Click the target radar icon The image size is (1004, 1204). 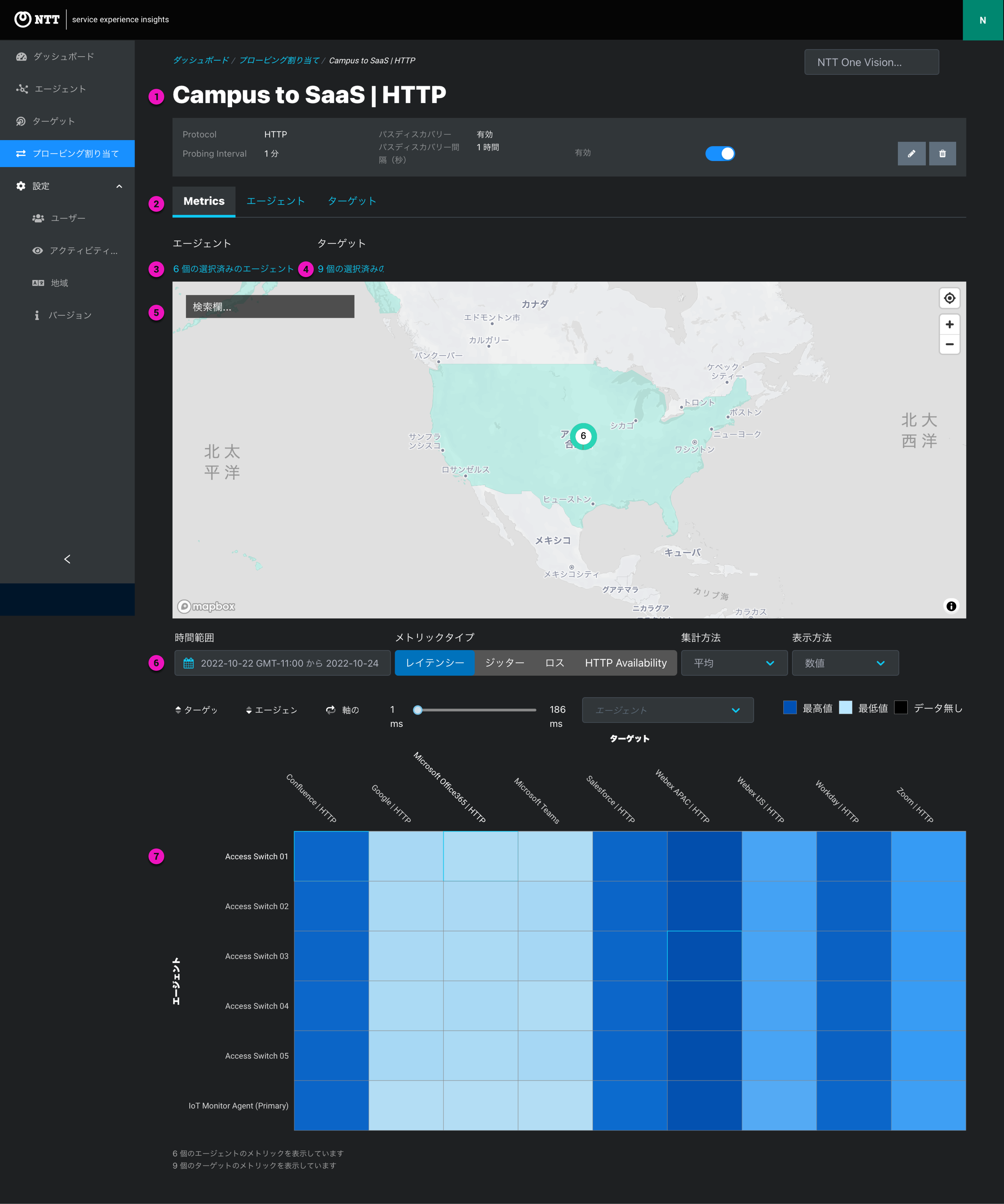[21, 121]
